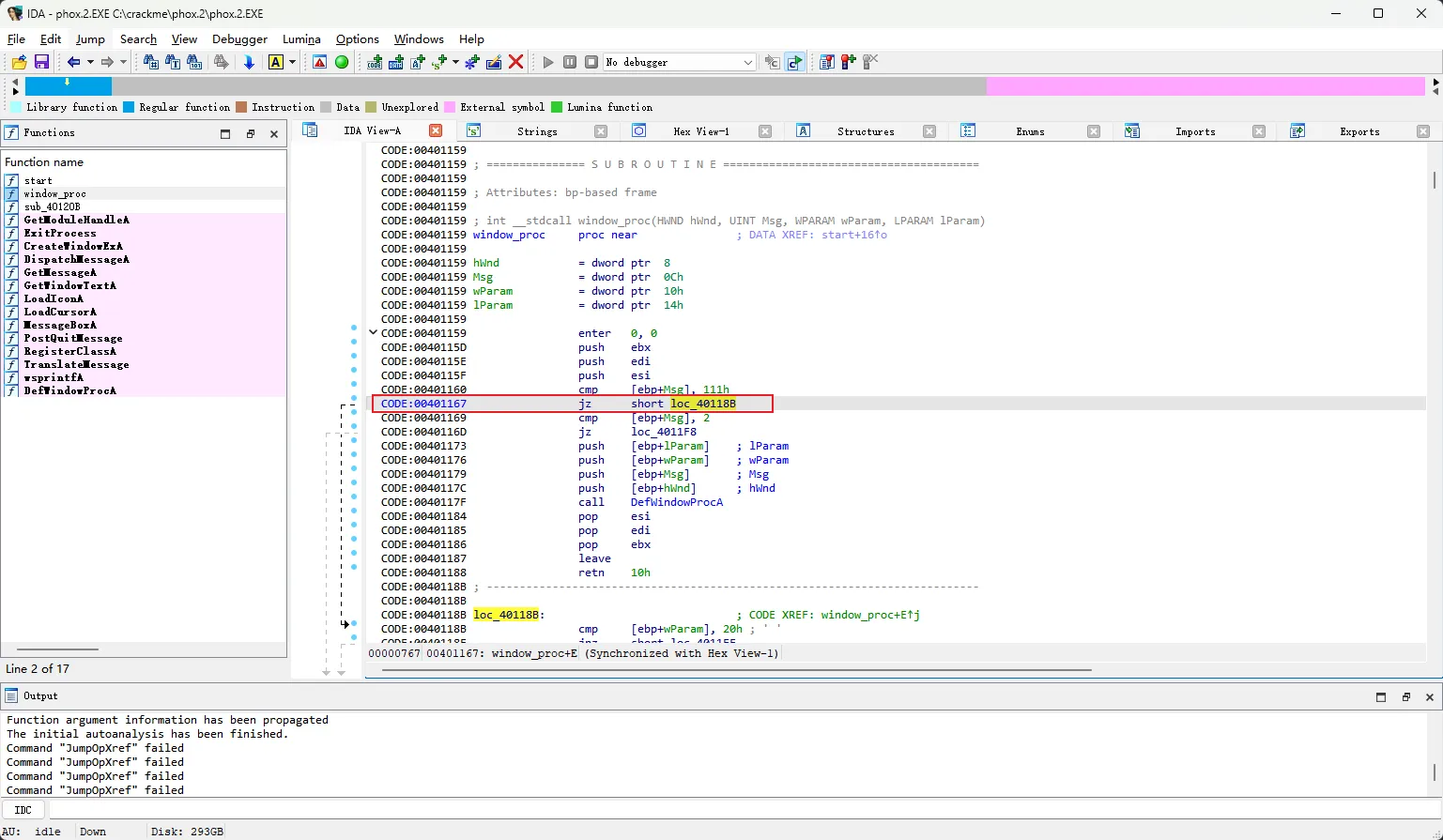
Task: Click the make string A icon
Action: (418, 62)
